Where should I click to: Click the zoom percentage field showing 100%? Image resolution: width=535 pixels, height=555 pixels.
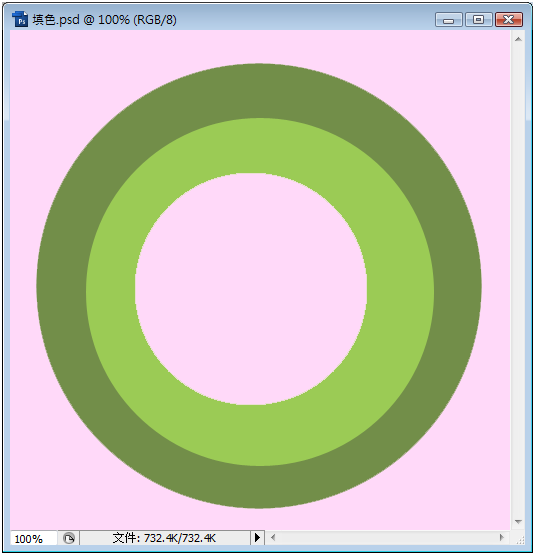pos(34,539)
